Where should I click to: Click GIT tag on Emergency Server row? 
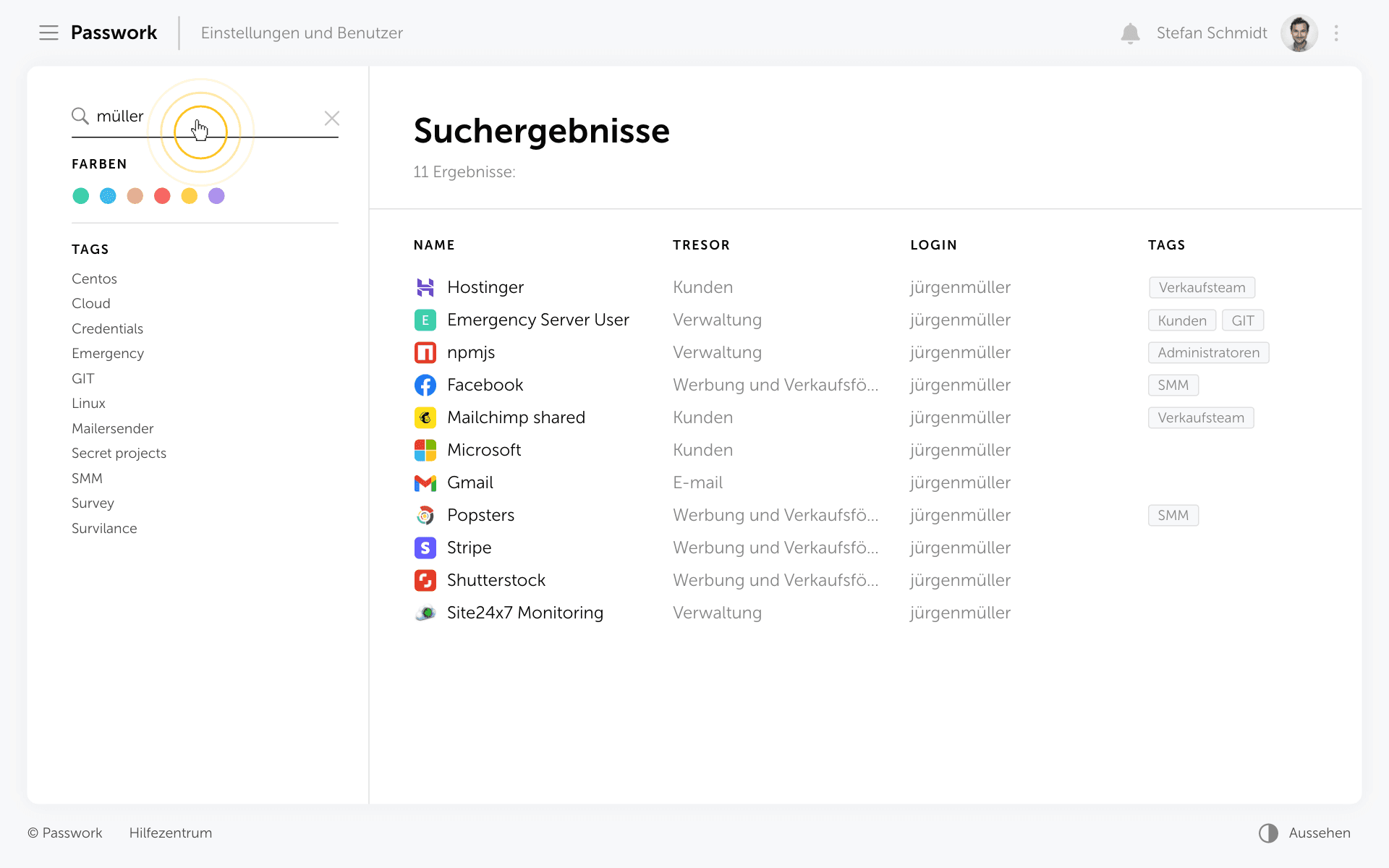(1243, 320)
